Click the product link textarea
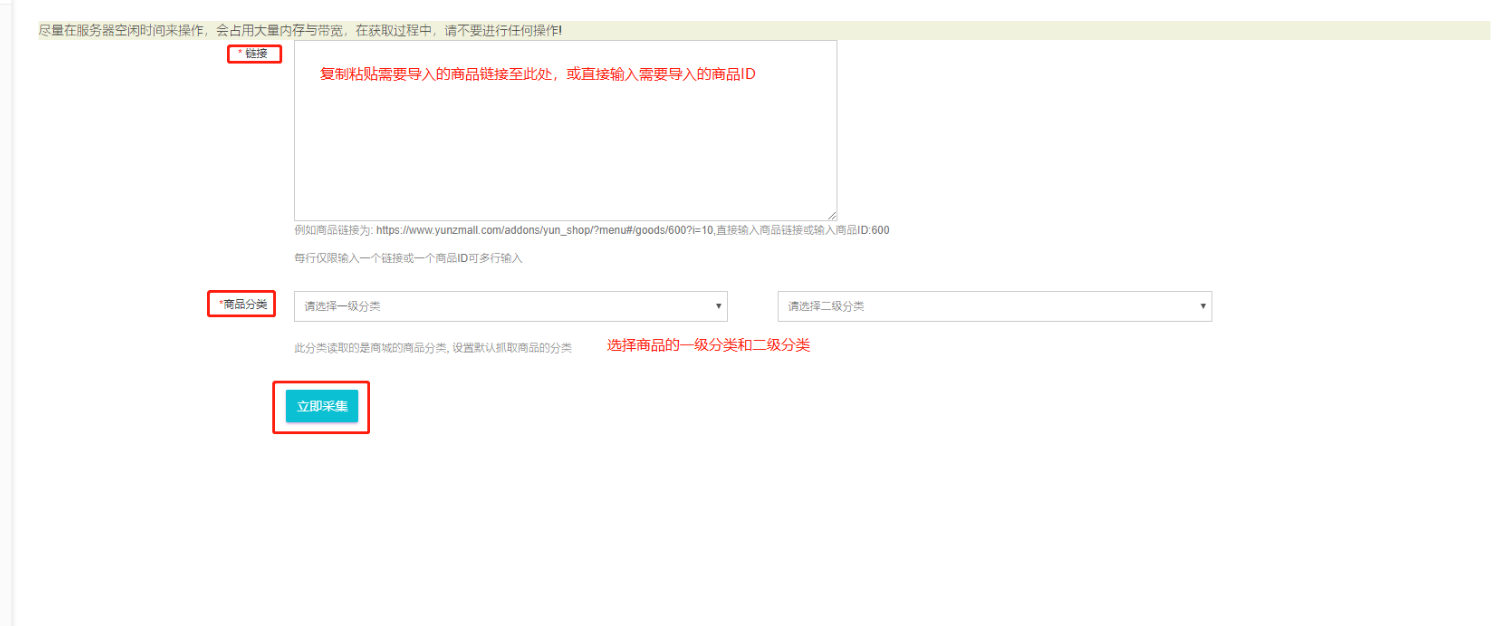Image resolution: width=1507 pixels, height=626 pixels. 565,130
